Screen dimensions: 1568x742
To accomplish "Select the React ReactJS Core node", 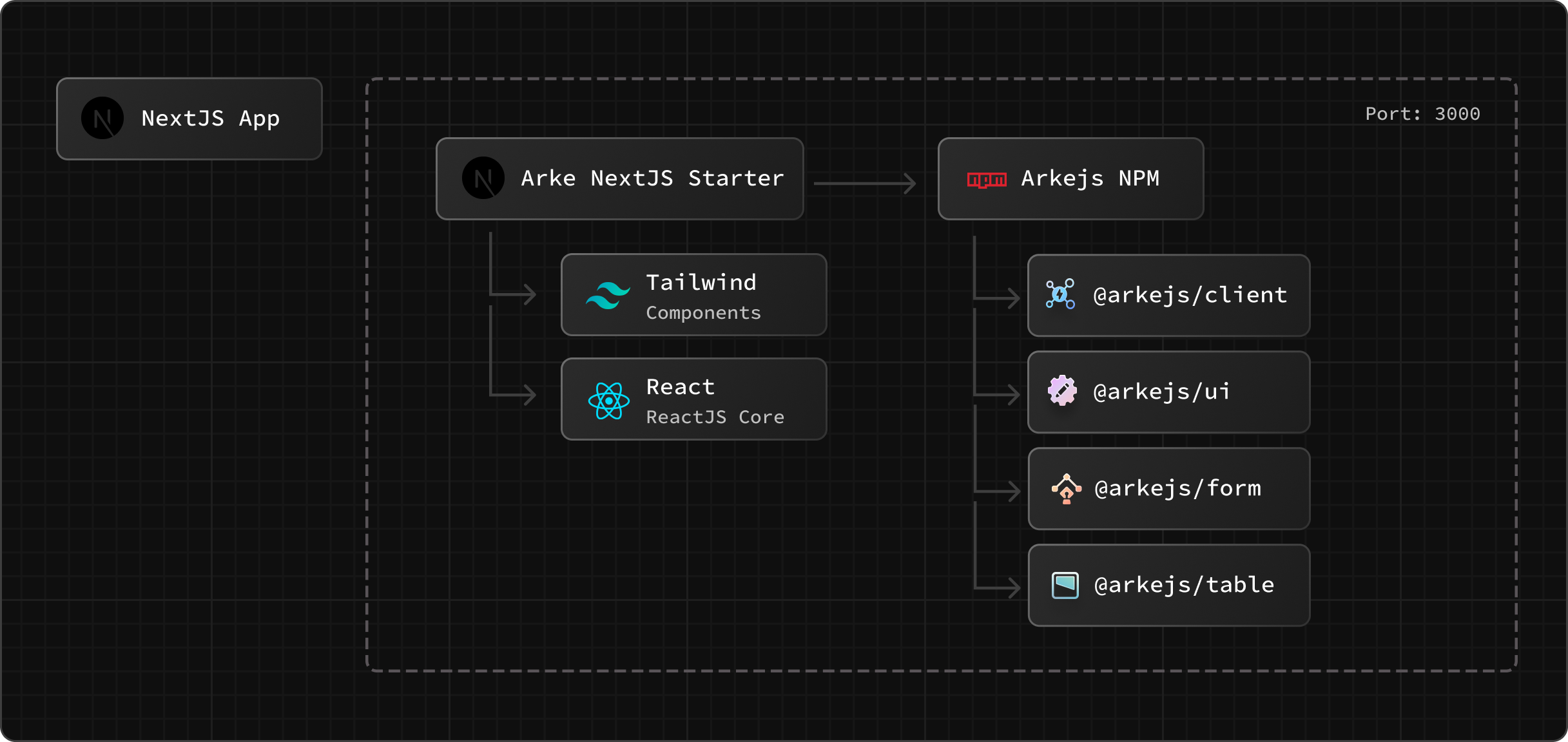I will pyautogui.click(x=693, y=399).
